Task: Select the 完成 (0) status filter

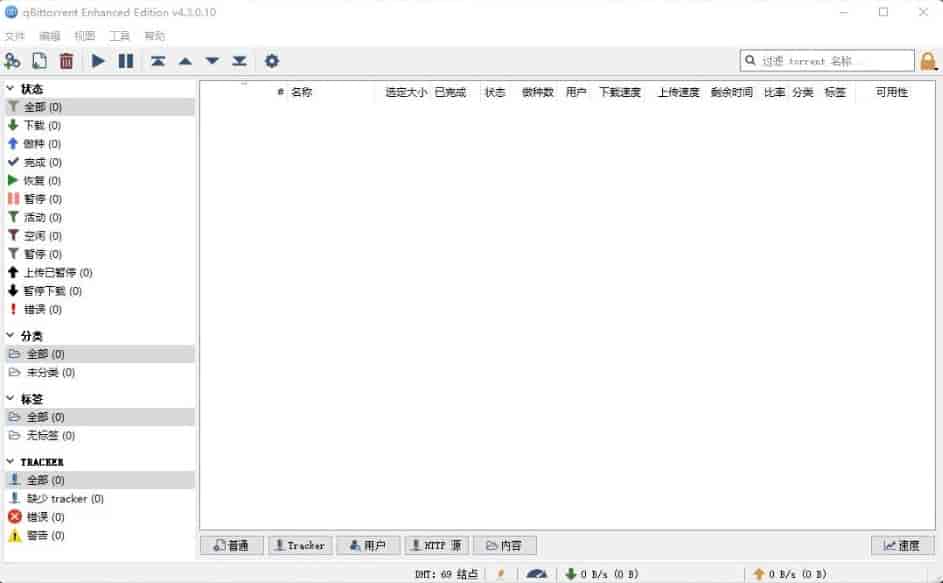Action: [100, 162]
